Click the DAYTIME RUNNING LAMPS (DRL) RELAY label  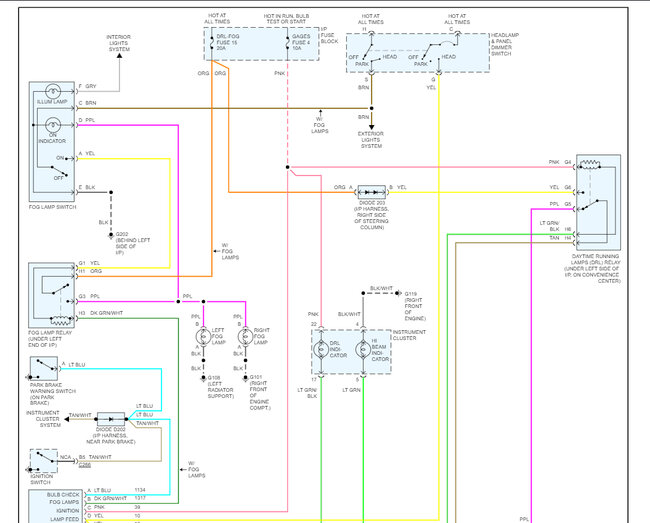[592, 269]
